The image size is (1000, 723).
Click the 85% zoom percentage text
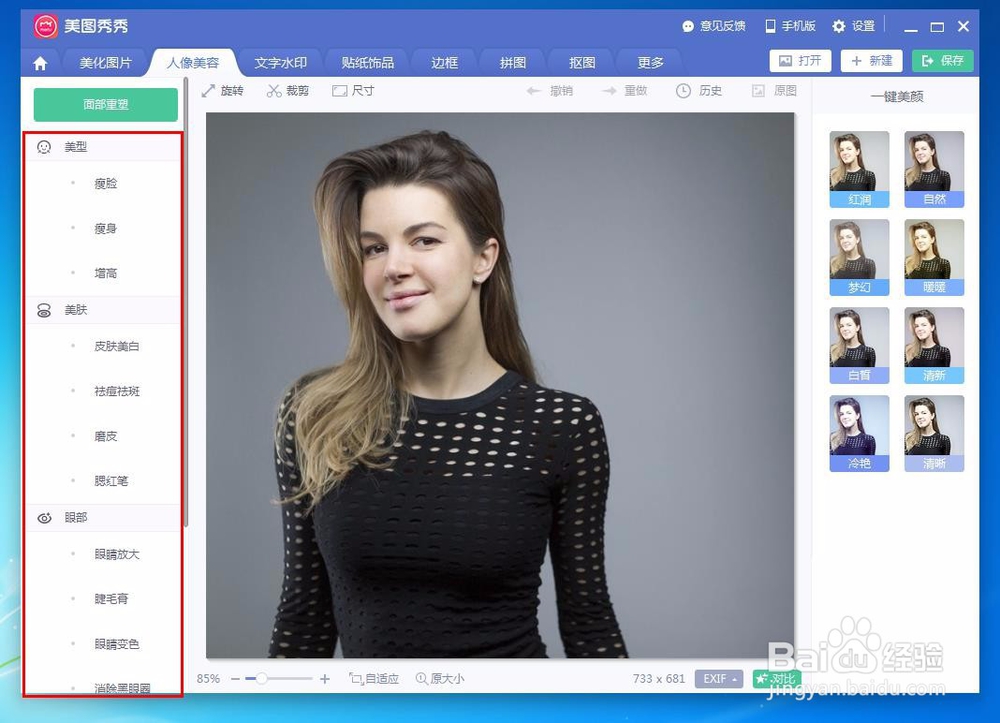(208, 679)
